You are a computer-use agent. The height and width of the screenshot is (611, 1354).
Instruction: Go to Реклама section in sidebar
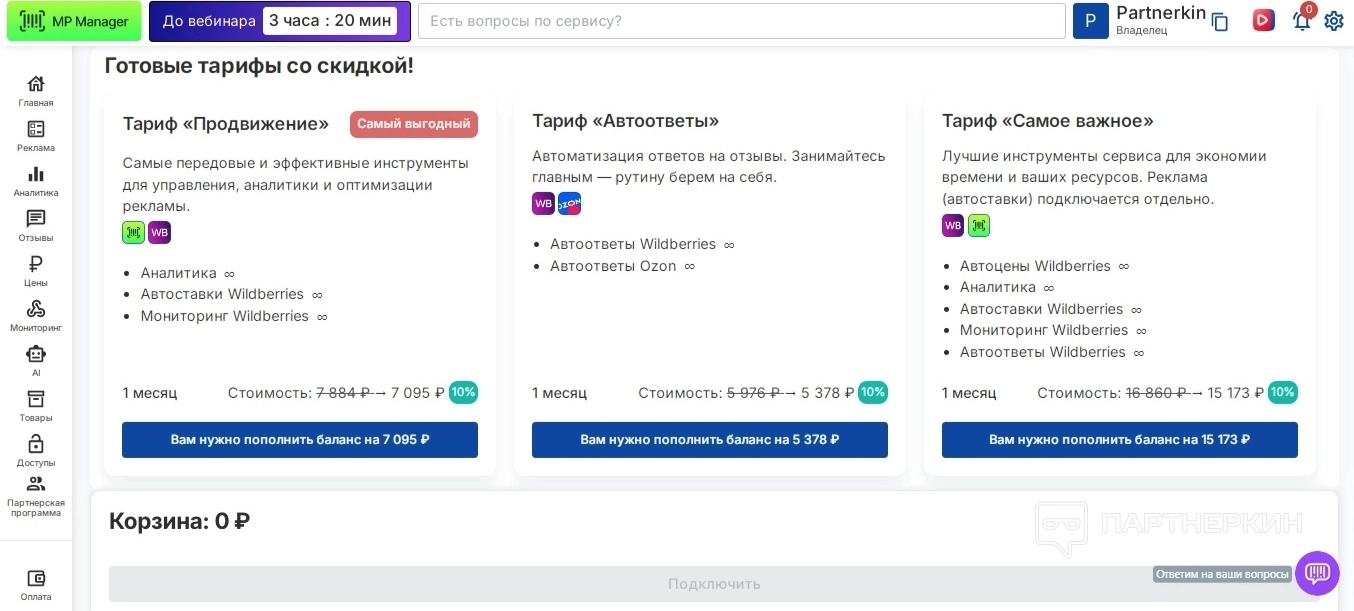point(36,134)
